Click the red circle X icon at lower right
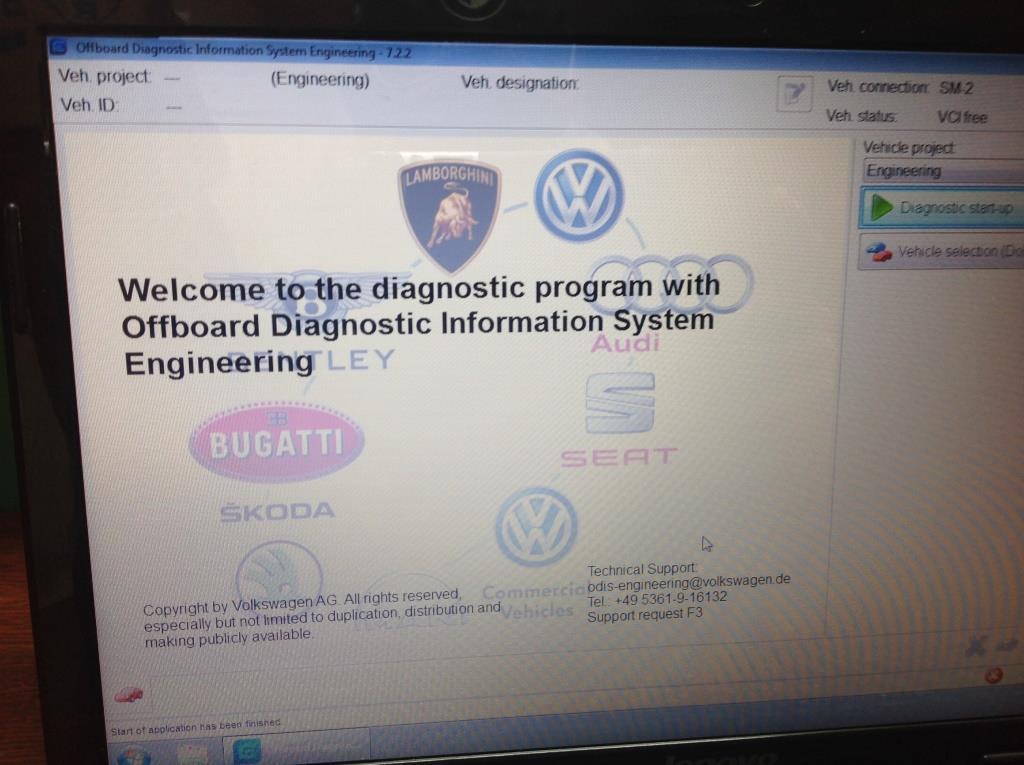 (x=993, y=675)
